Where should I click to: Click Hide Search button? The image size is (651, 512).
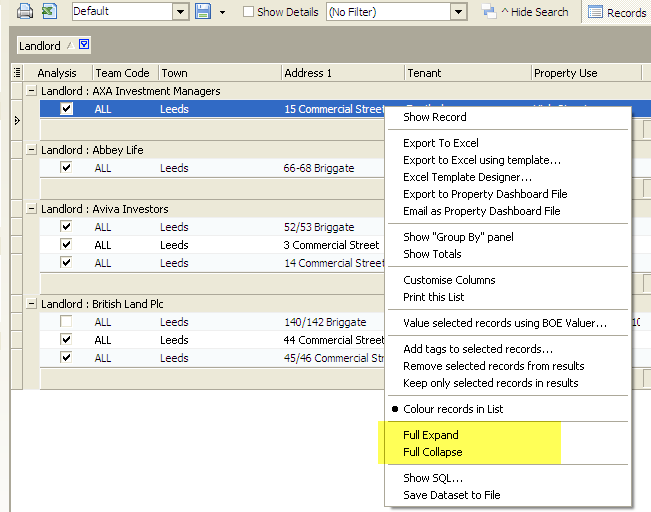[535, 12]
